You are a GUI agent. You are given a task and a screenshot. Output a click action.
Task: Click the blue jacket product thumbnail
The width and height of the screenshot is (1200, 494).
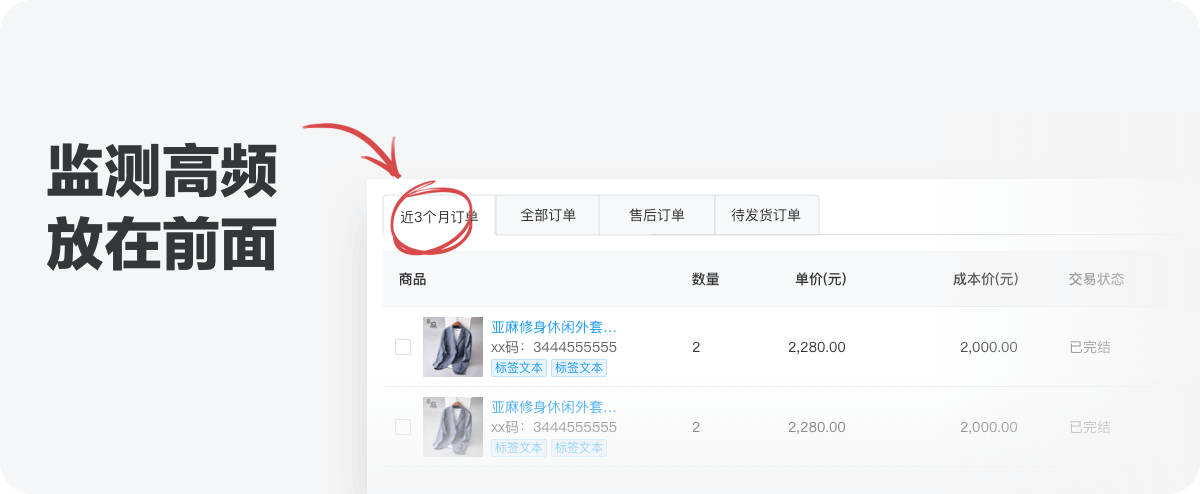click(x=453, y=347)
